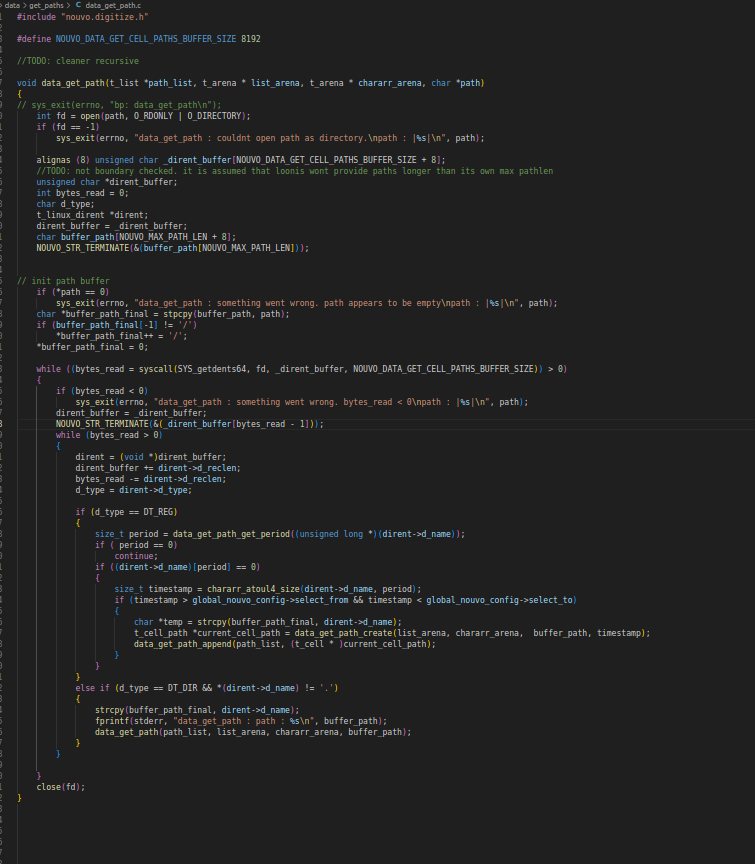Click 'SYS_getdents64' in the syscall
755x864 pixels.
pos(212,369)
